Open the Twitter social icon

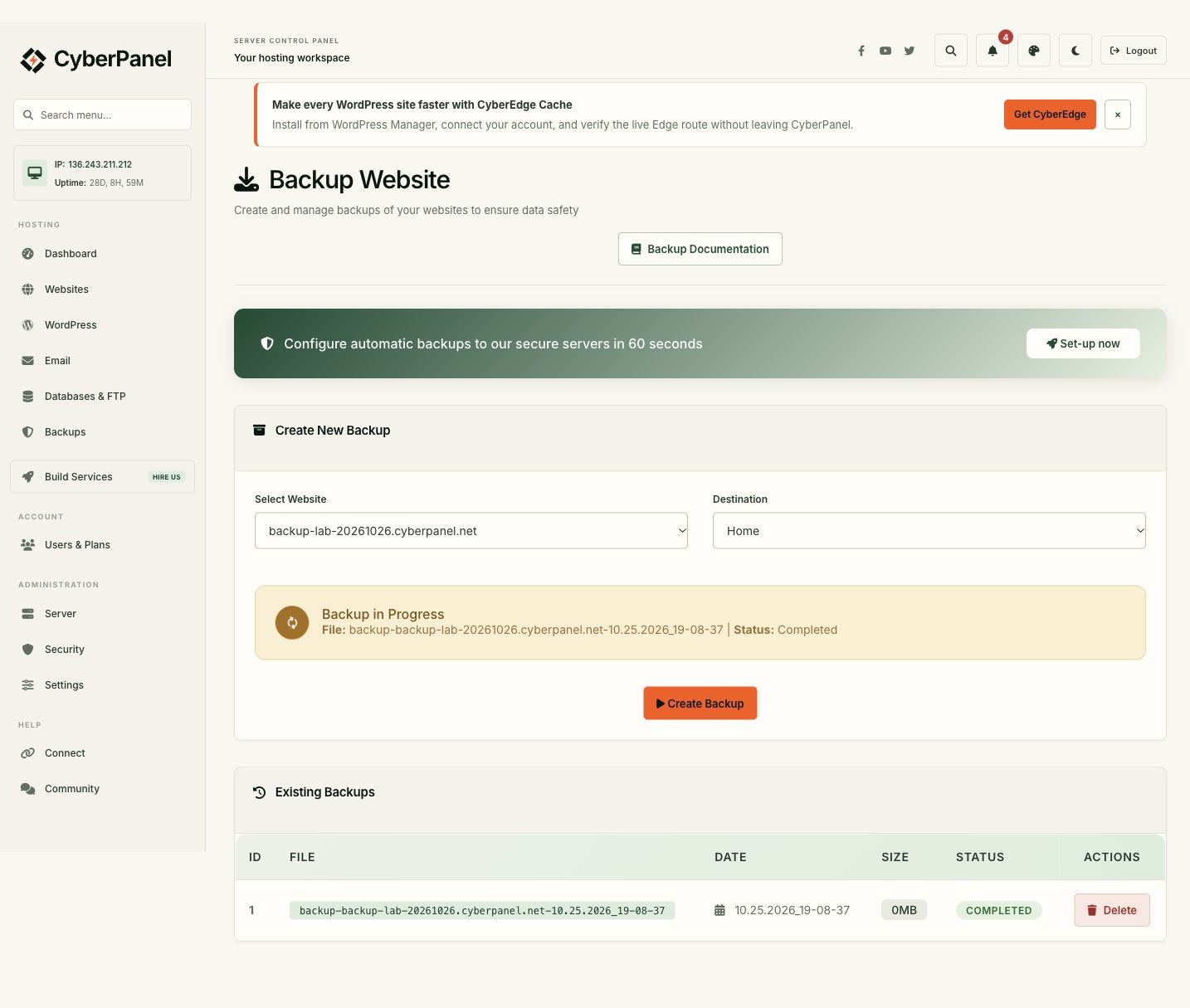910,51
